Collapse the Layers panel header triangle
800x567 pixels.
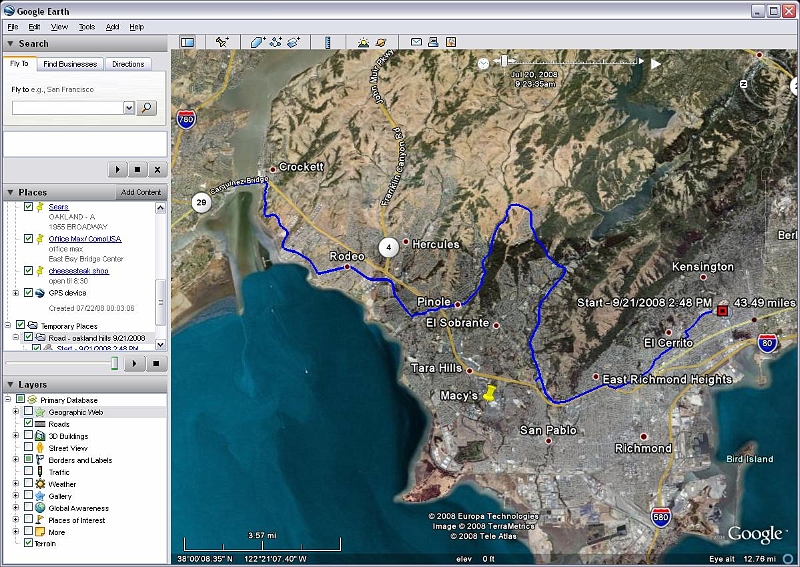[10, 384]
